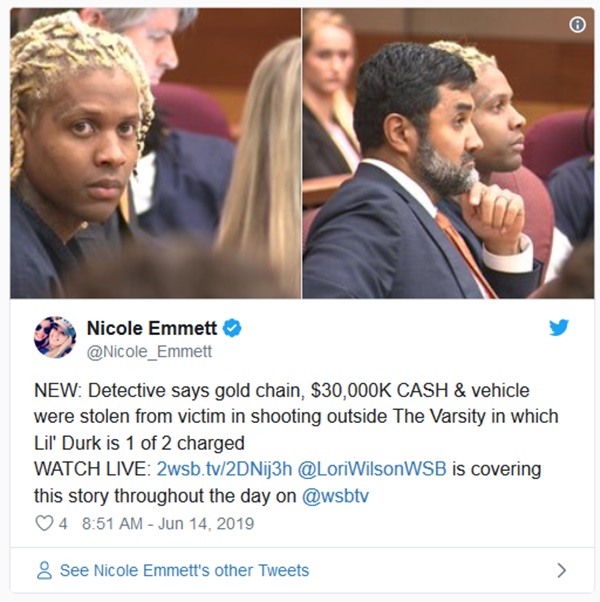Click the person icon beside other Tweets
This screenshot has height=602, width=600.
(44, 570)
